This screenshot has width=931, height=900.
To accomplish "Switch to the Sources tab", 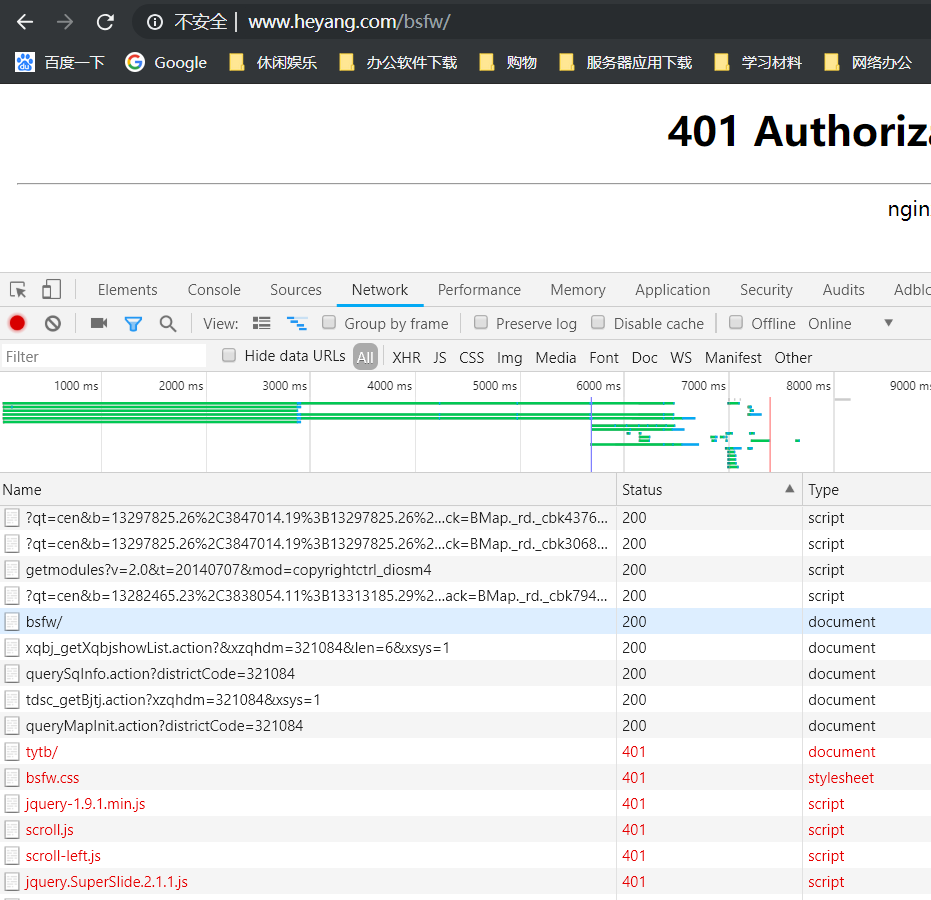I will click(296, 290).
